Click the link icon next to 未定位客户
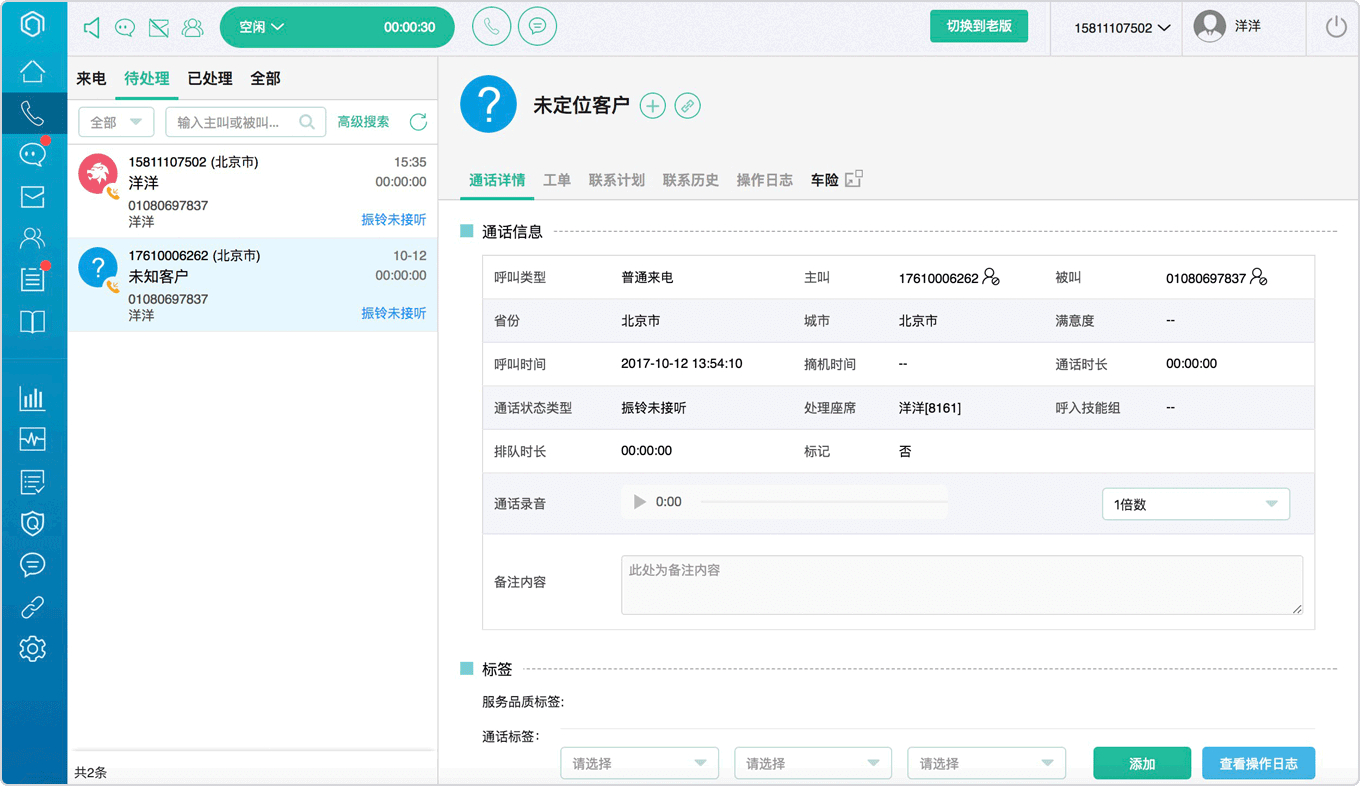 coord(688,106)
